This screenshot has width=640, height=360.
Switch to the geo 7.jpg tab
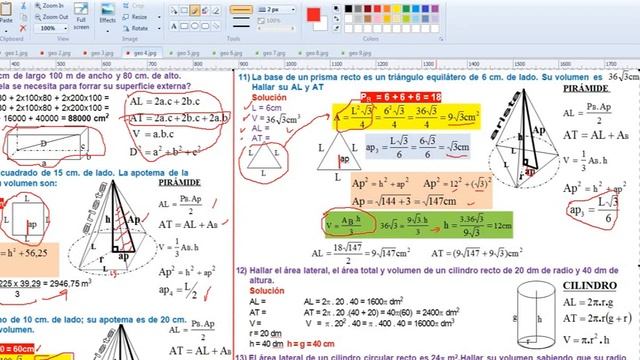pyautogui.click(x=270, y=53)
